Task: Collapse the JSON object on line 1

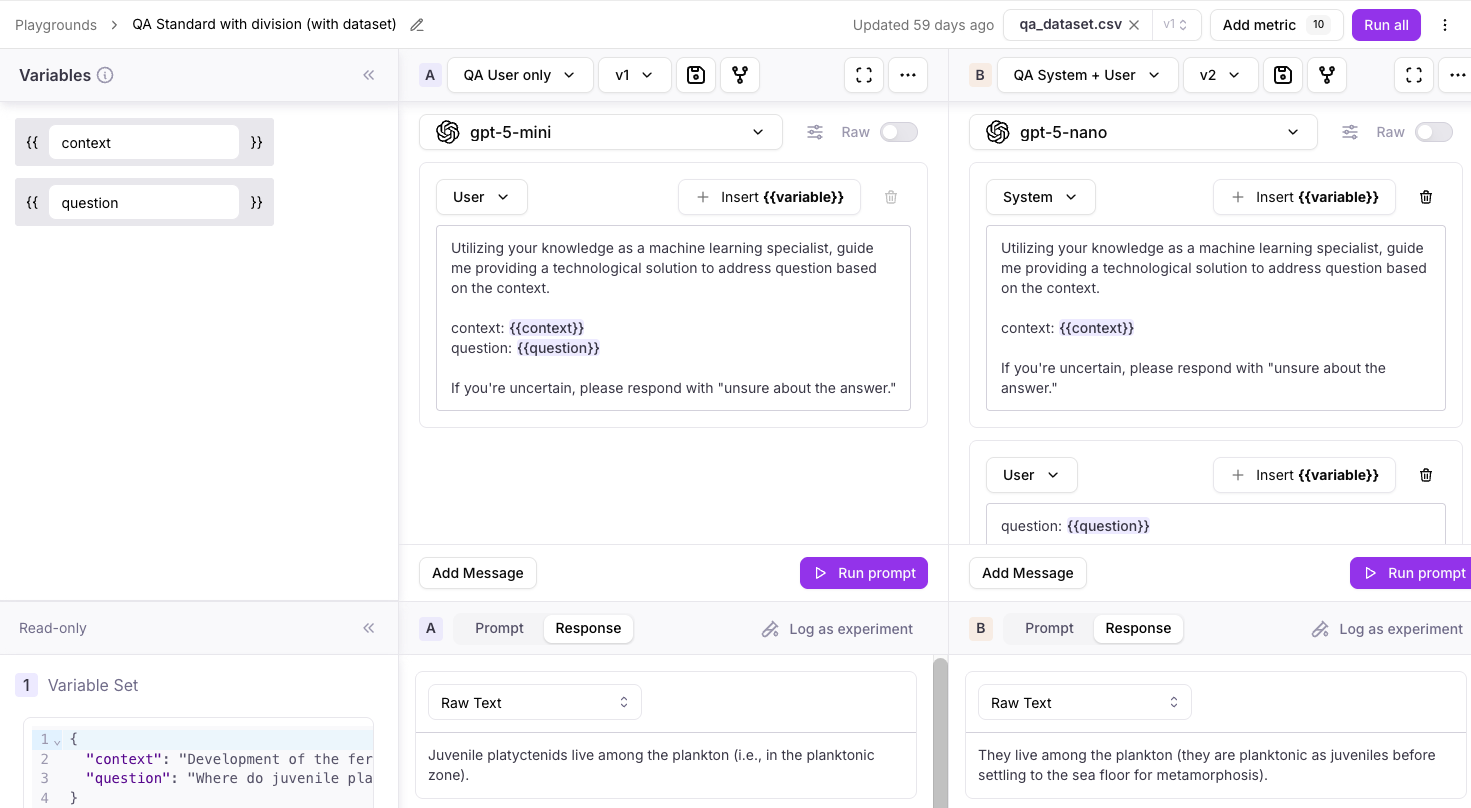Action: tap(57, 740)
